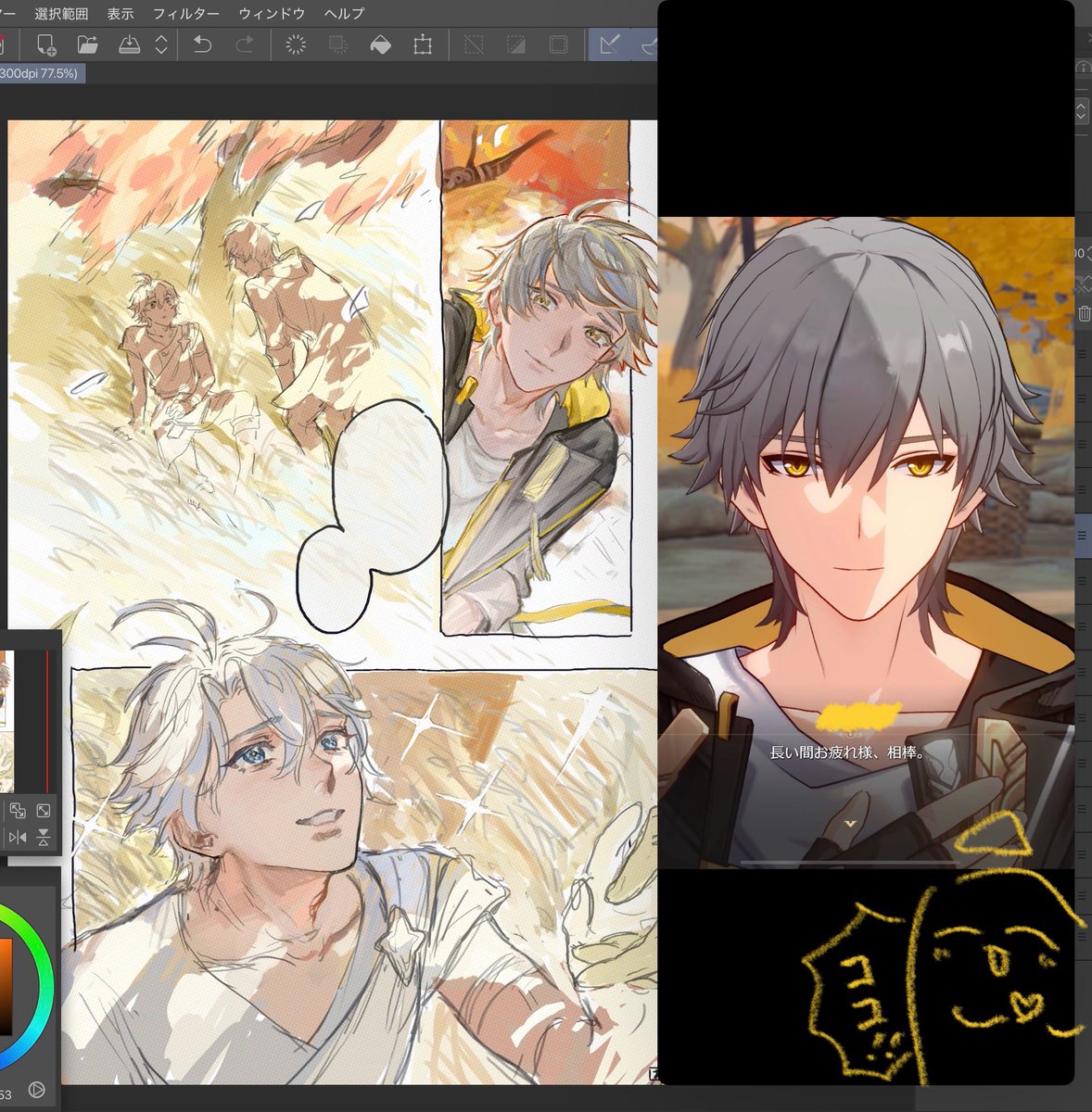Click the Open file folder icon
Image resolution: width=1092 pixels, height=1112 pixels.
pyautogui.click(x=87, y=44)
